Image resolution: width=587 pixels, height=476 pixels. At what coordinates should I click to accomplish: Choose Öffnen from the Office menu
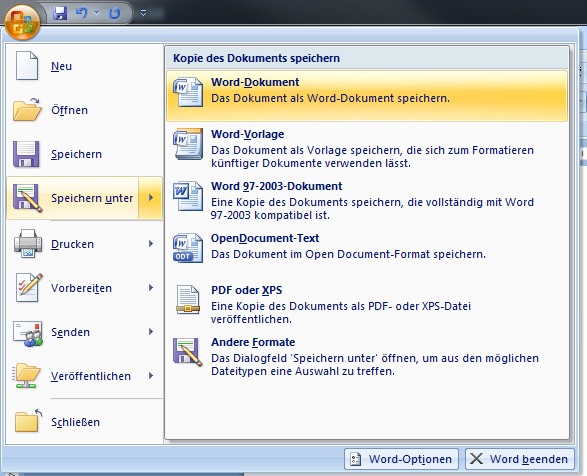point(85,110)
